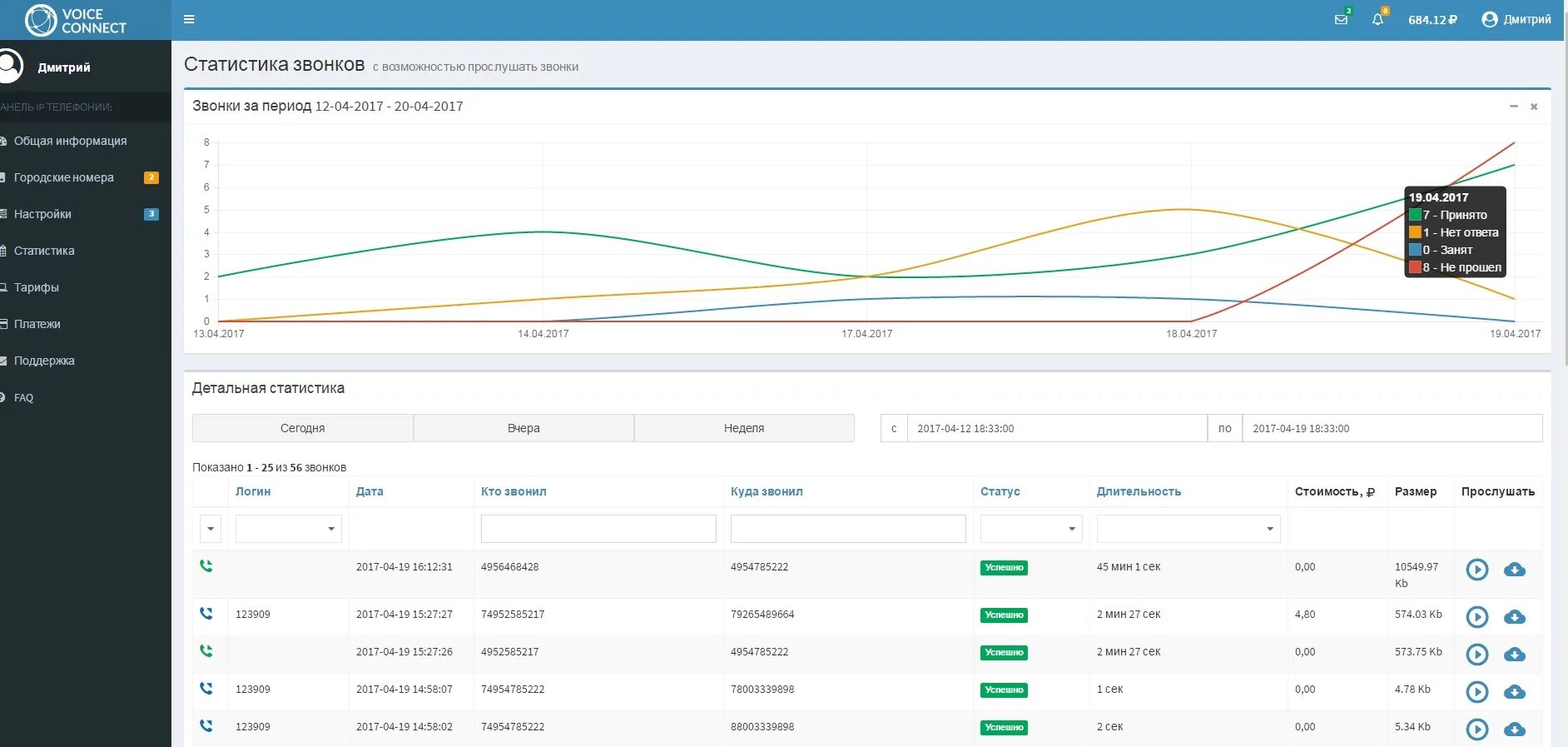Play the 15:27:26 call recording
Viewport: 1568px width, 747px height.
[1477, 655]
